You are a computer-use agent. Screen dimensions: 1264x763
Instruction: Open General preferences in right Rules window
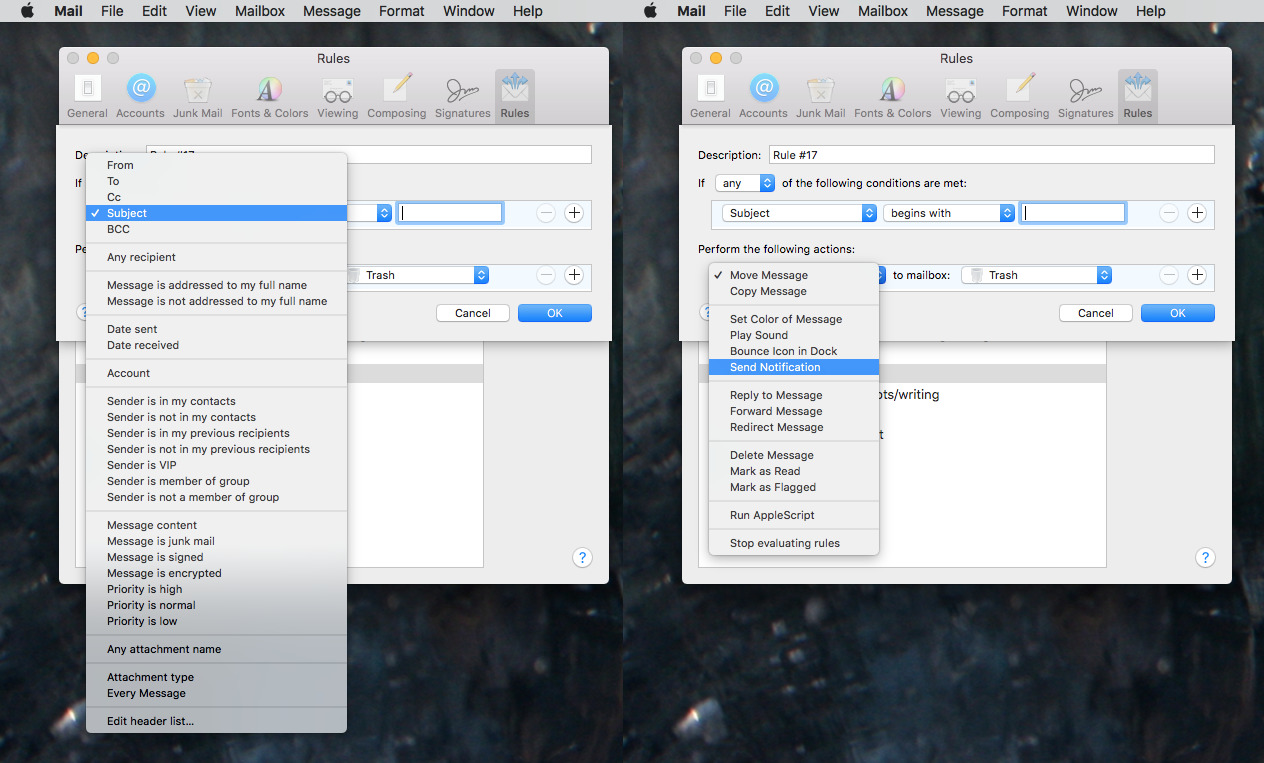click(x=710, y=97)
